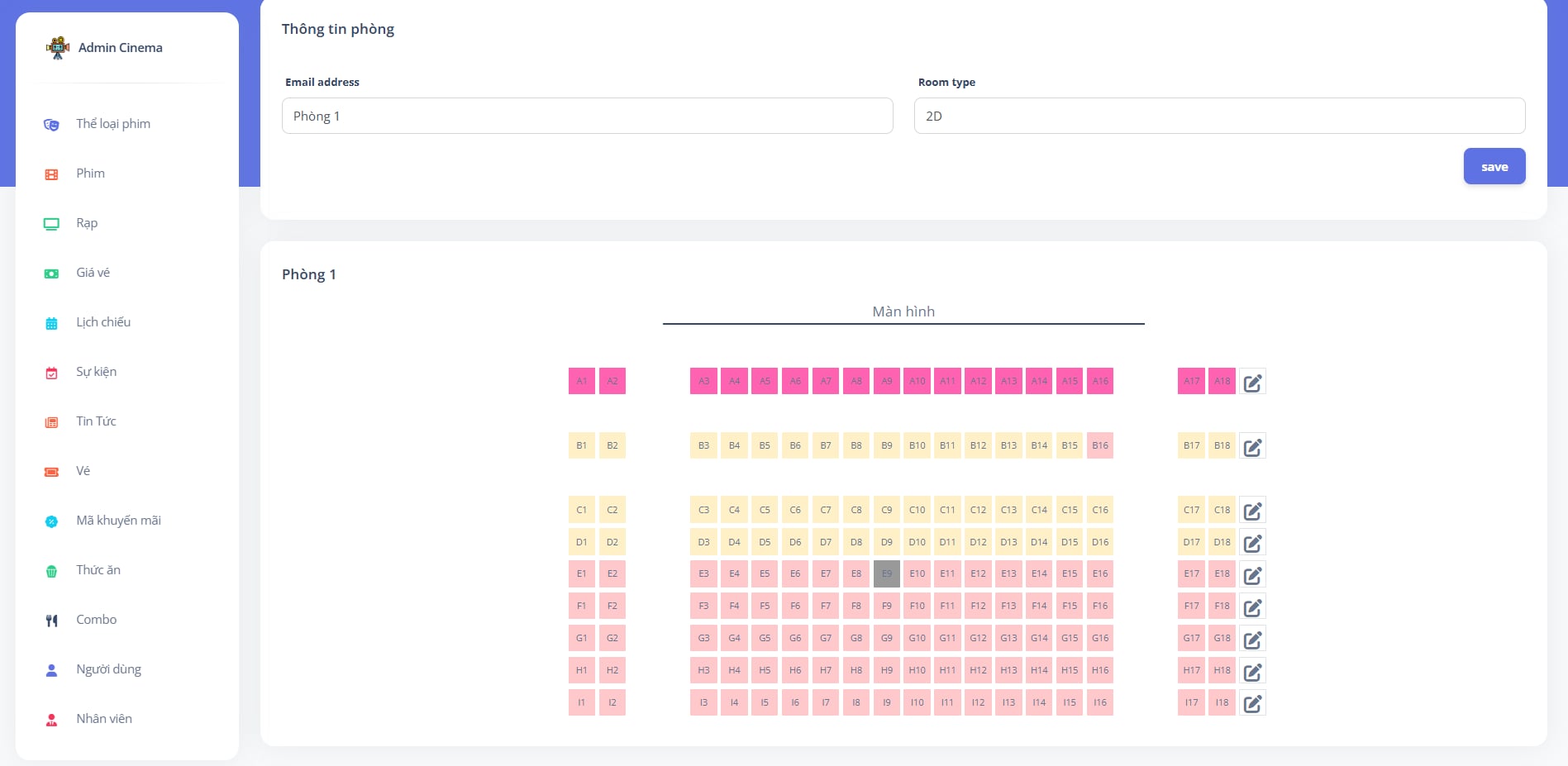Select seat D10
1568x766 pixels.
coord(917,542)
